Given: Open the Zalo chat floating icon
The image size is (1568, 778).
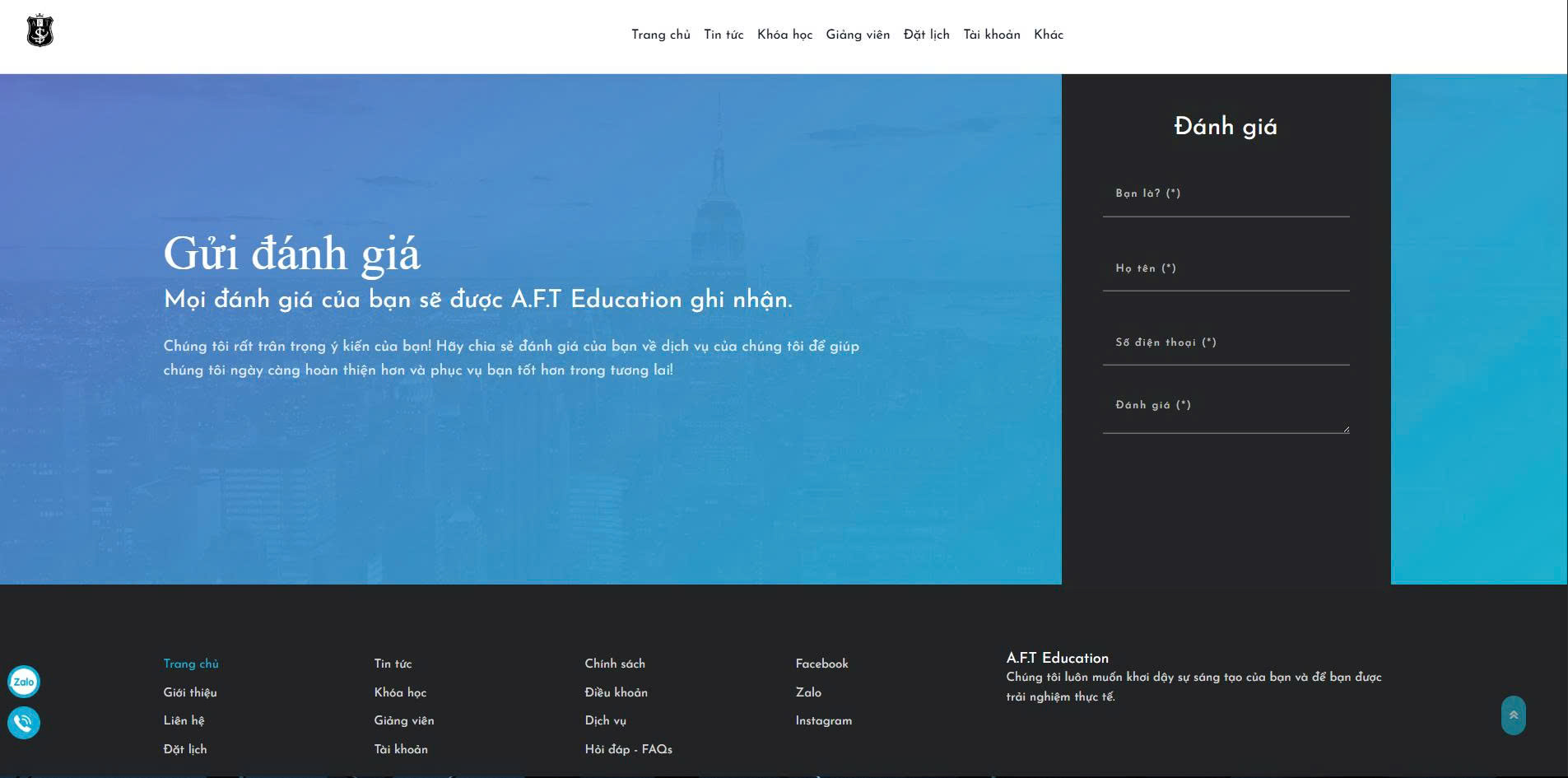Looking at the screenshot, I should [24, 682].
